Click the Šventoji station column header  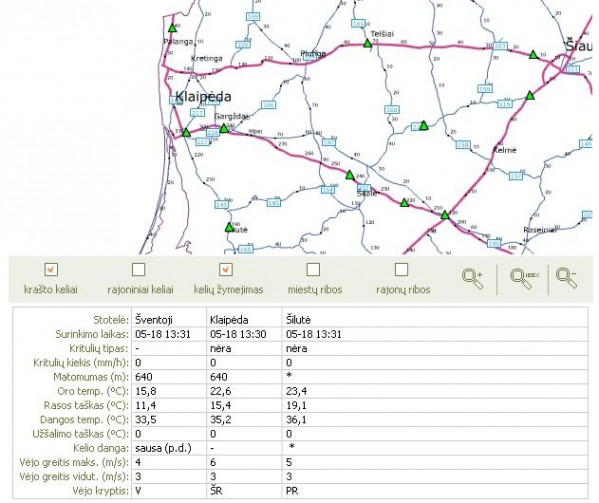point(154,320)
